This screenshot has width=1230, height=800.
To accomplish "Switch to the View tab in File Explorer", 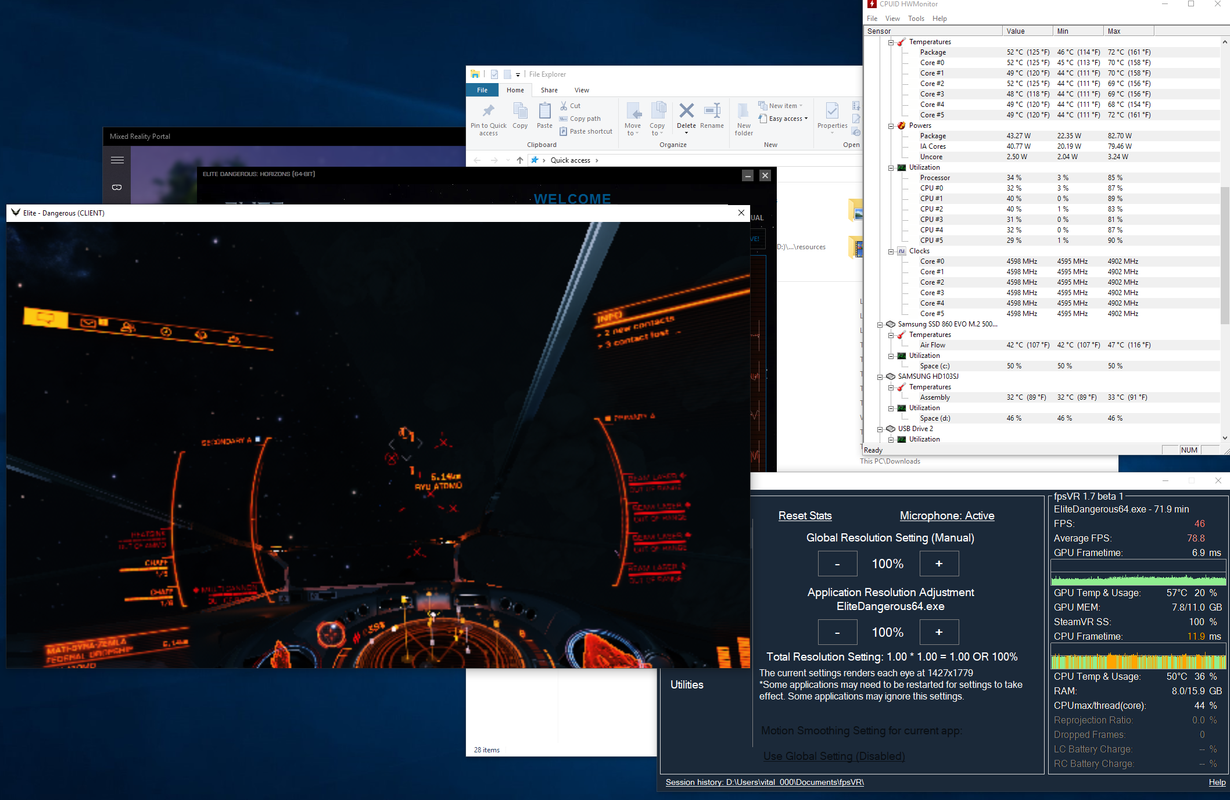I will pyautogui.click(x=581, y=90).
